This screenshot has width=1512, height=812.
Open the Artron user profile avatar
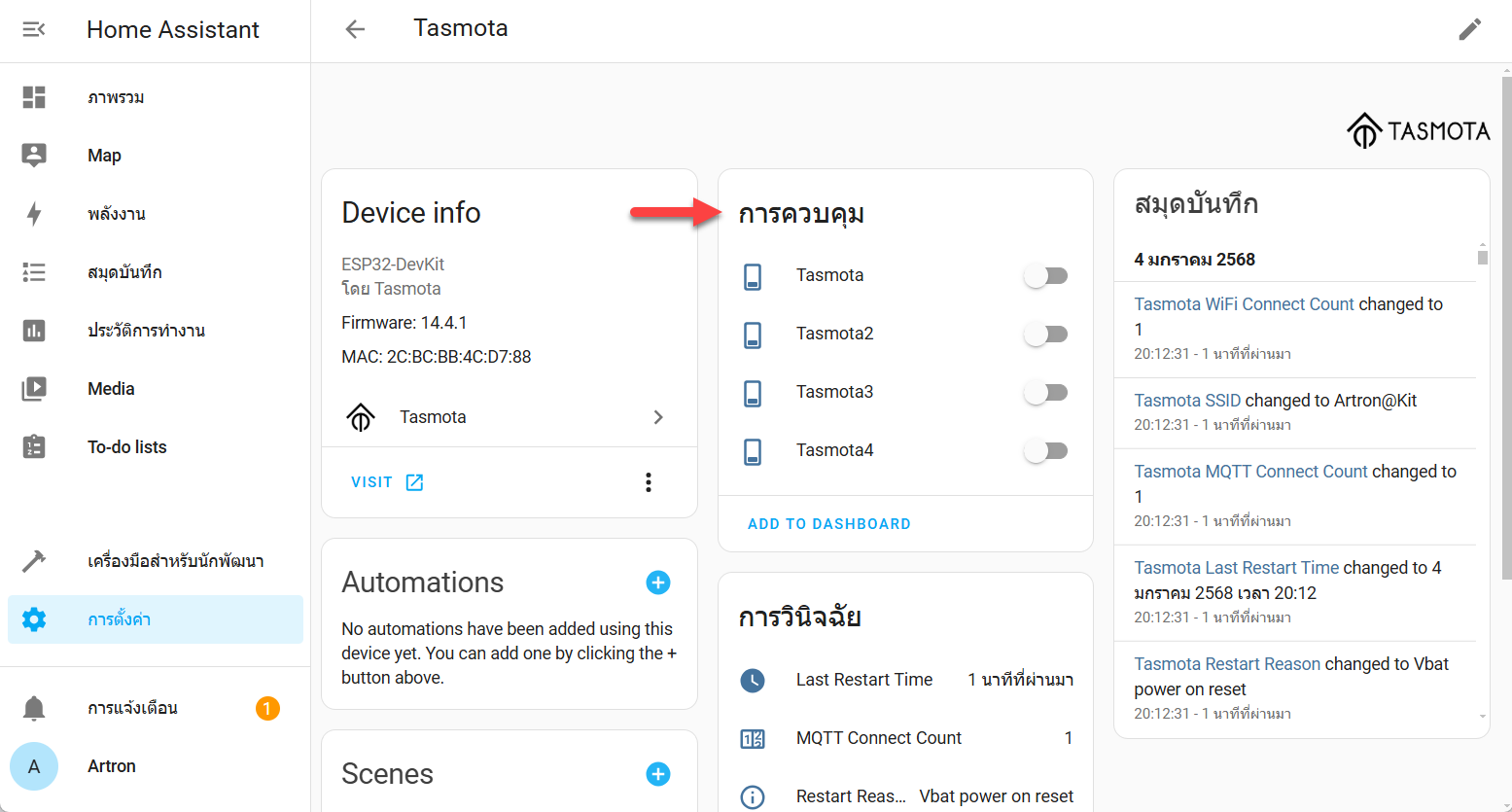tap(34, 766)
